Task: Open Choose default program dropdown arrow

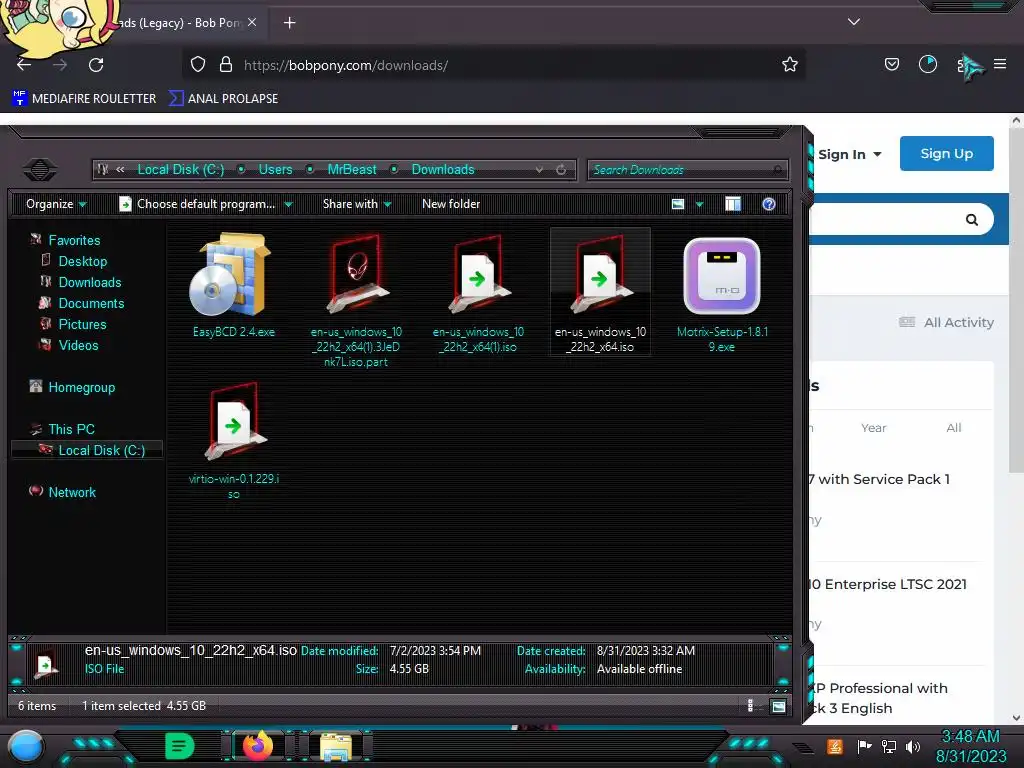Action: pyautogui.click(x=288, y=204)
